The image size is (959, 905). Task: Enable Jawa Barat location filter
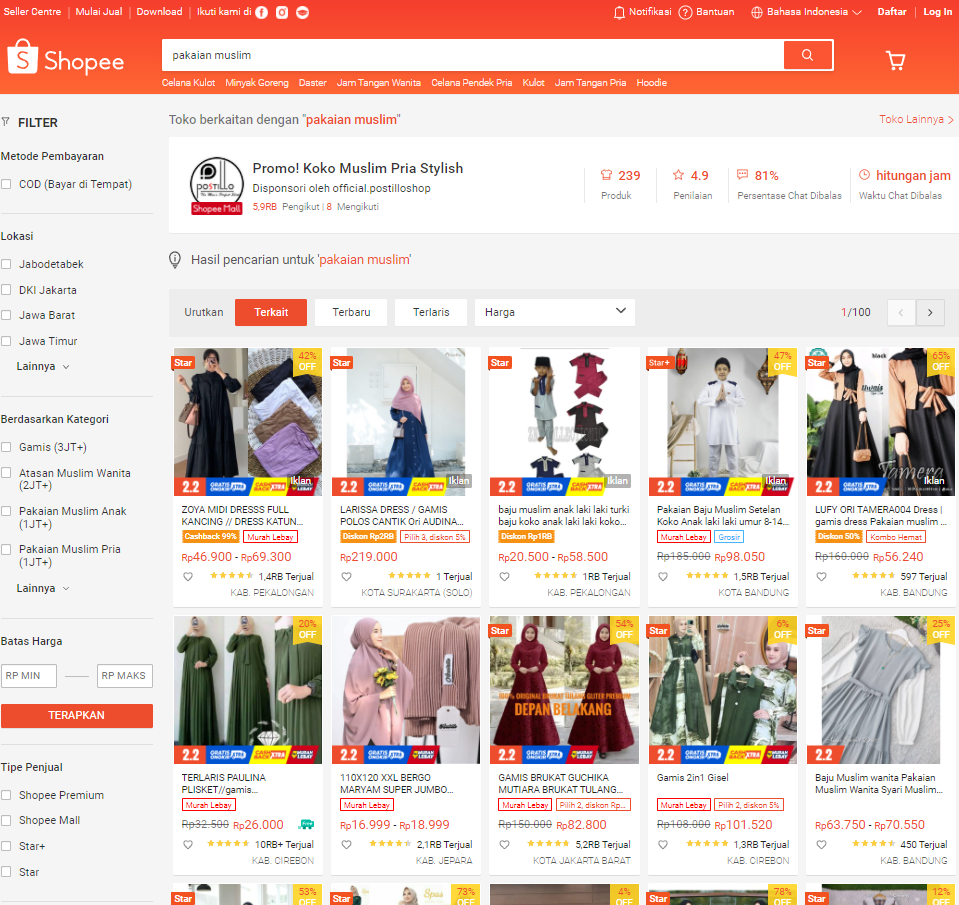tap(6, 315)
